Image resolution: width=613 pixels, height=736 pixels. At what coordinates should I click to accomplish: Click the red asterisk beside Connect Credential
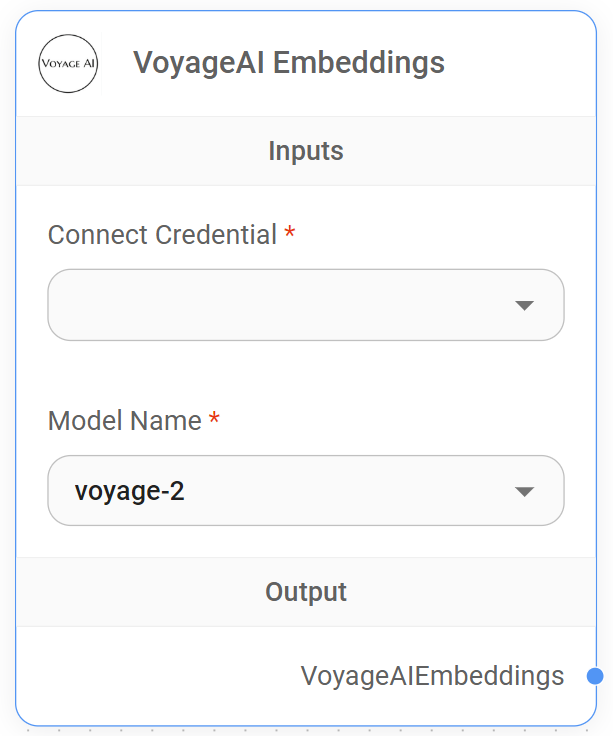[x=290, y=235]
